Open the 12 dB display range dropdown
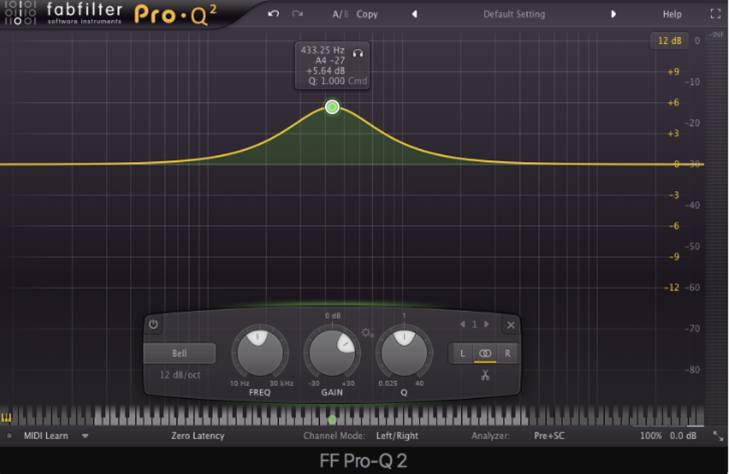 667,41
